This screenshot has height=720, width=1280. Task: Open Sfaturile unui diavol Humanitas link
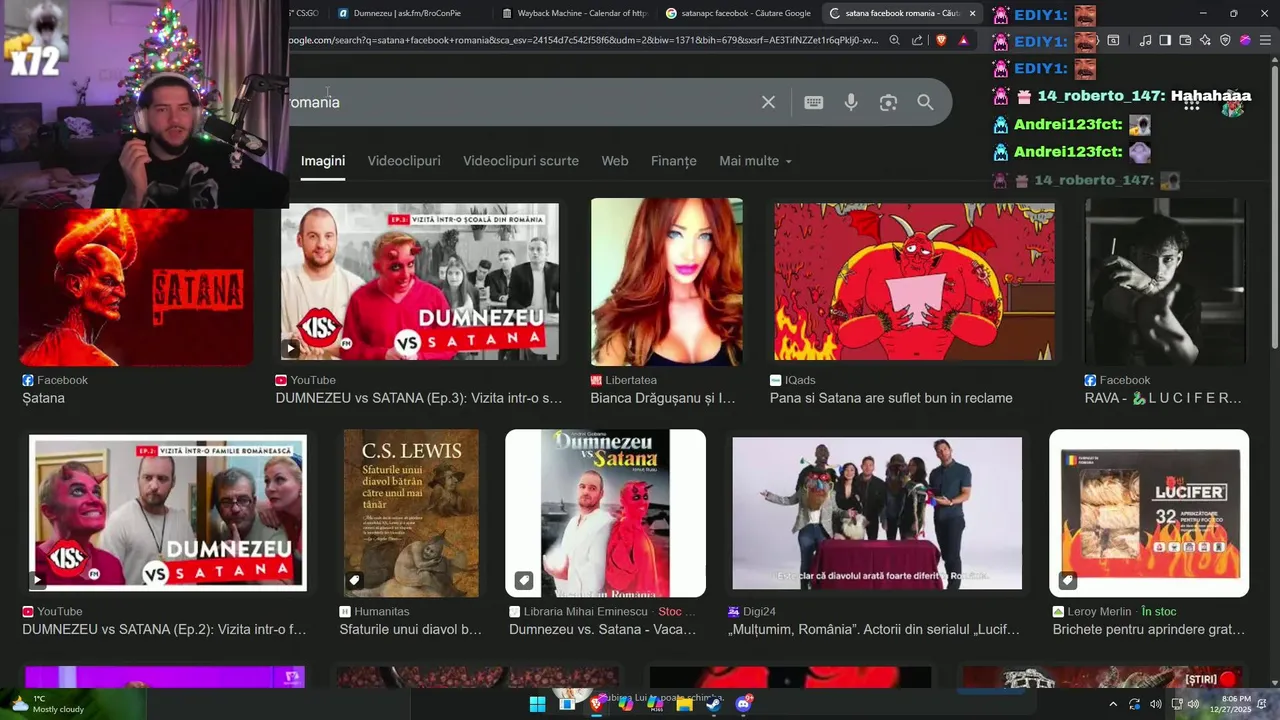click(411, 629)
